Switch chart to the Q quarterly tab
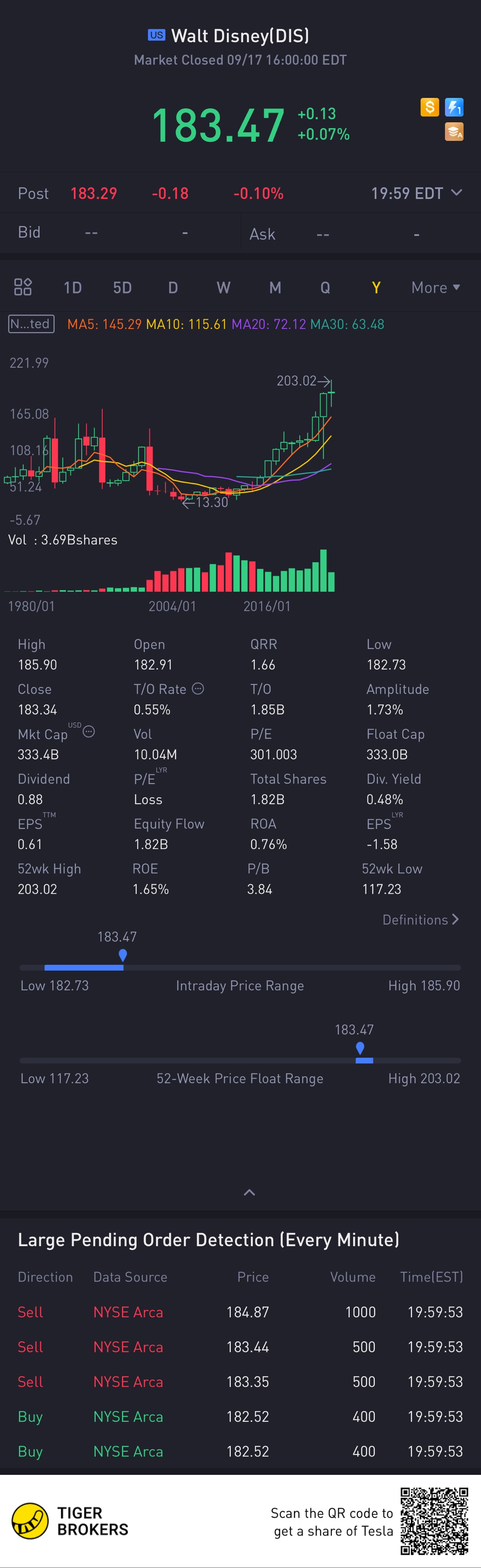Screen dimensions: 481x1568 (x=325, y=287)
